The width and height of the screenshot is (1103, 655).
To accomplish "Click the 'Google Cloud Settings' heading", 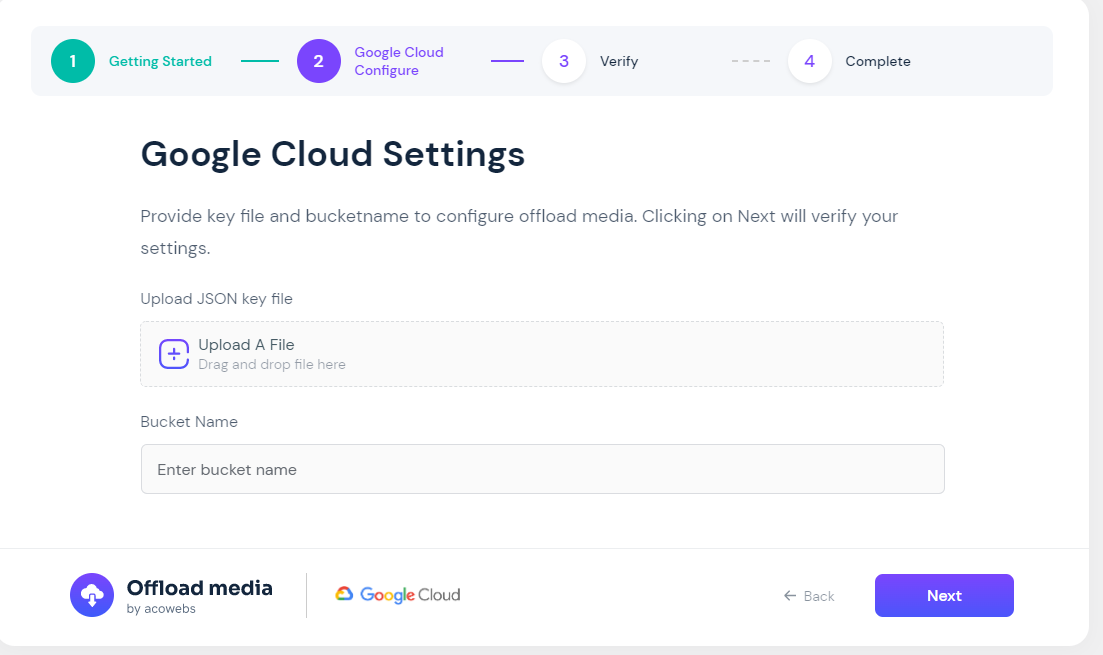I will coord(333,154).
